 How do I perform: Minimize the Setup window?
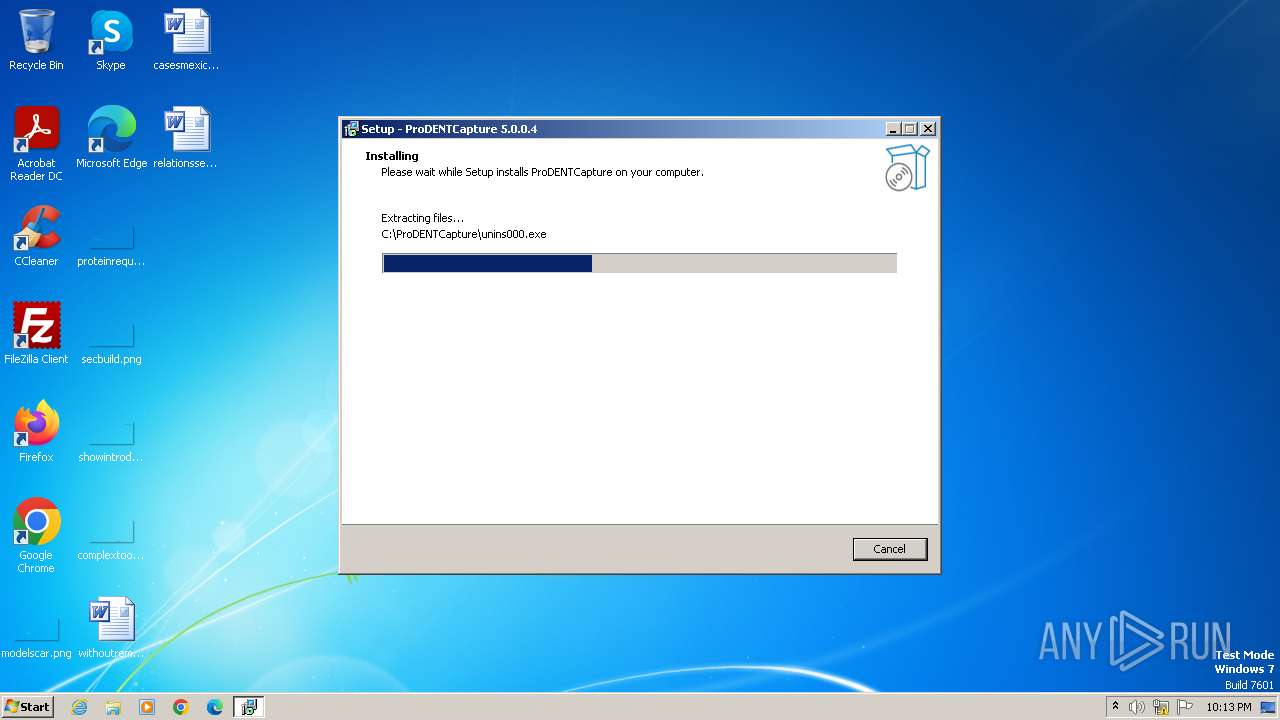(x=892, y=129)
